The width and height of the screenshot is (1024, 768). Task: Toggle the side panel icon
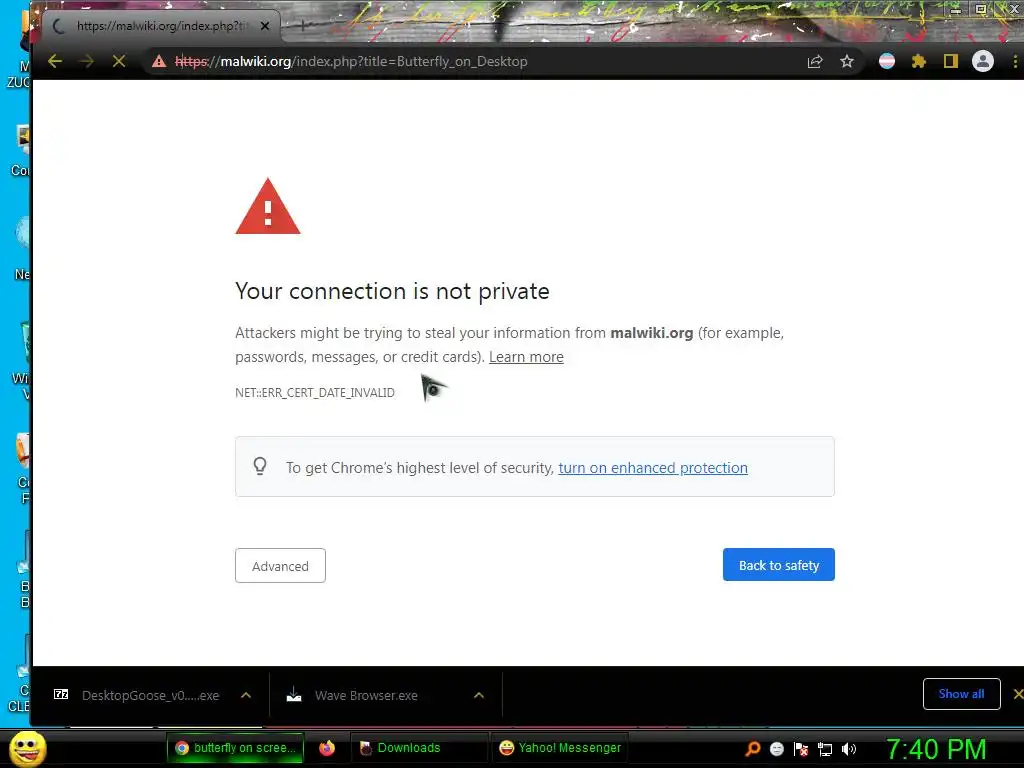coord(951,61)
